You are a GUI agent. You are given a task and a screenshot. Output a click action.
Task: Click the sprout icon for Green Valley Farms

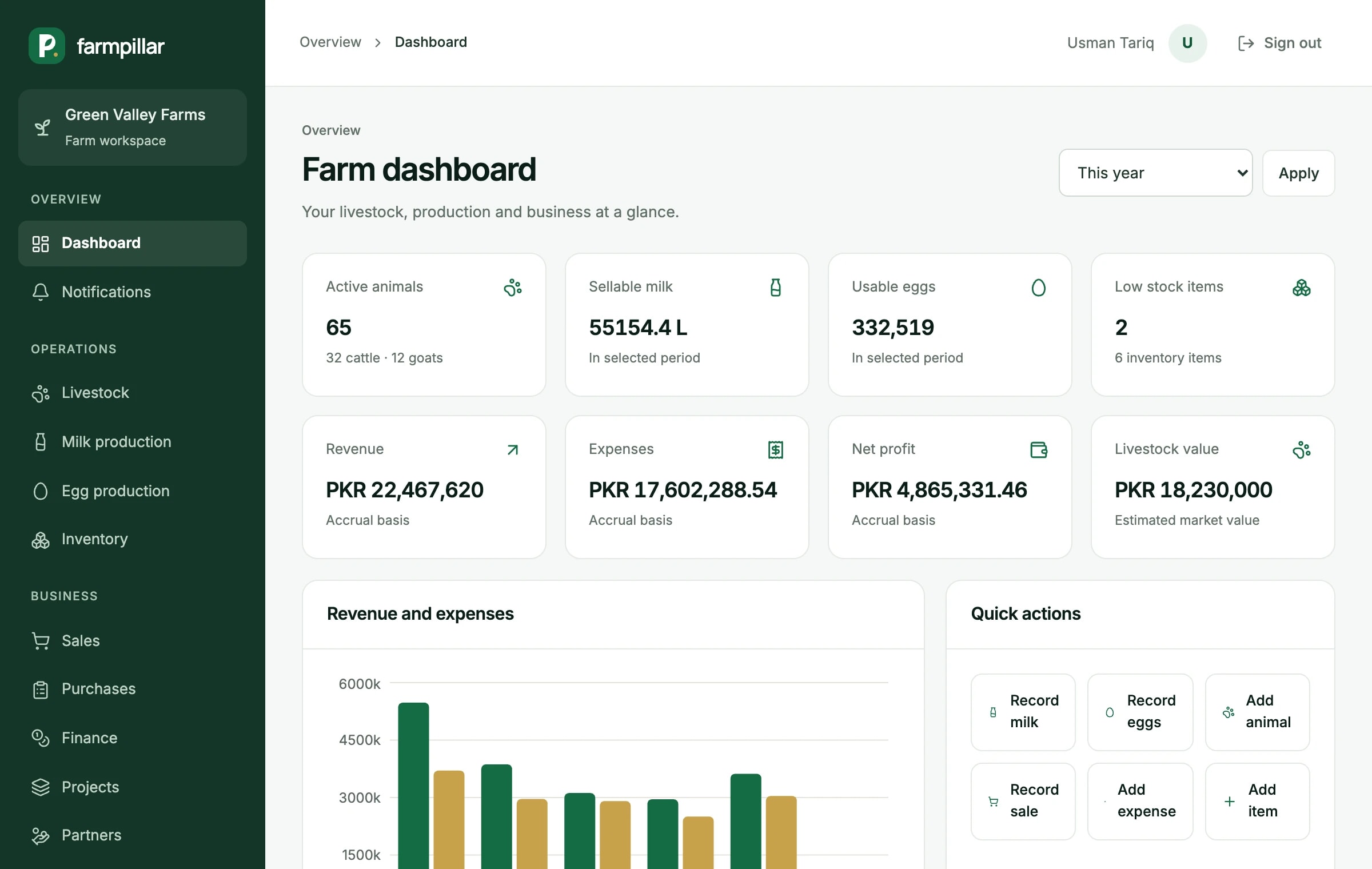coord(42,127)
